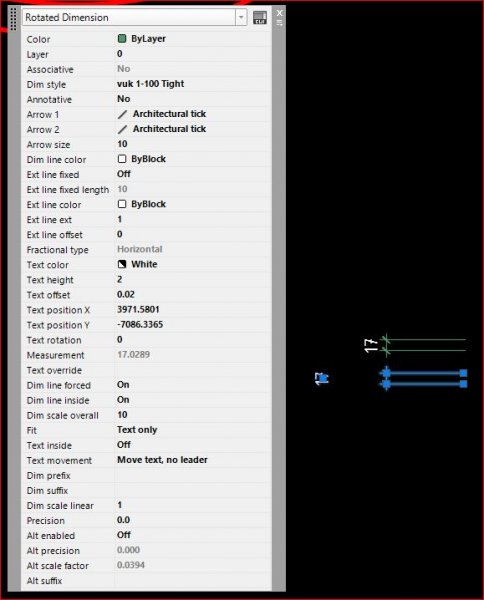Click the Text height value field

point(193,280)
